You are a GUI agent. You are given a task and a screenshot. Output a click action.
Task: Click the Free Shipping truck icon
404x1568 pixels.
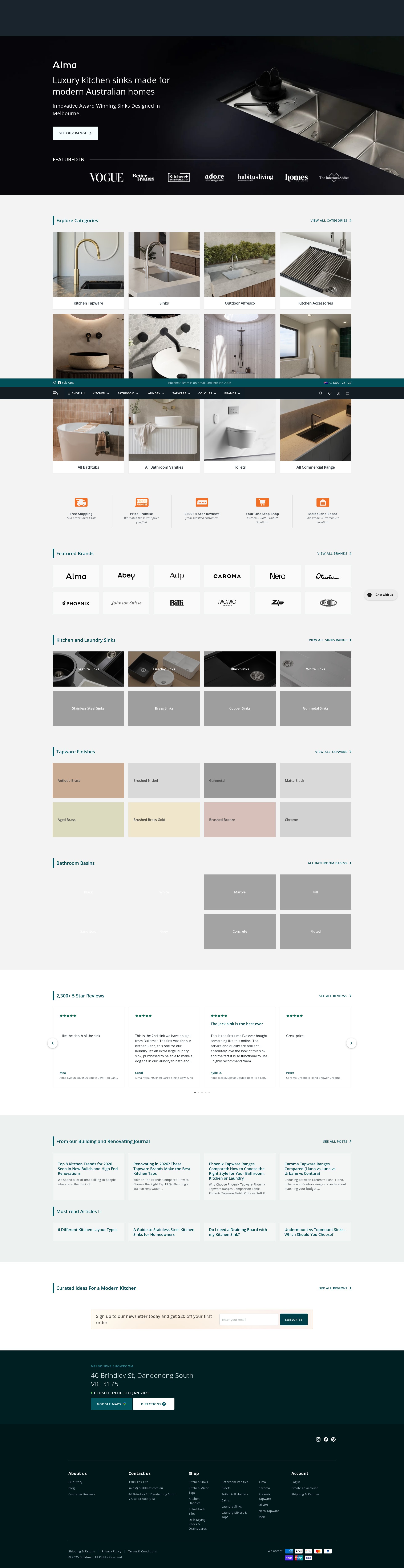coord(81,502)
